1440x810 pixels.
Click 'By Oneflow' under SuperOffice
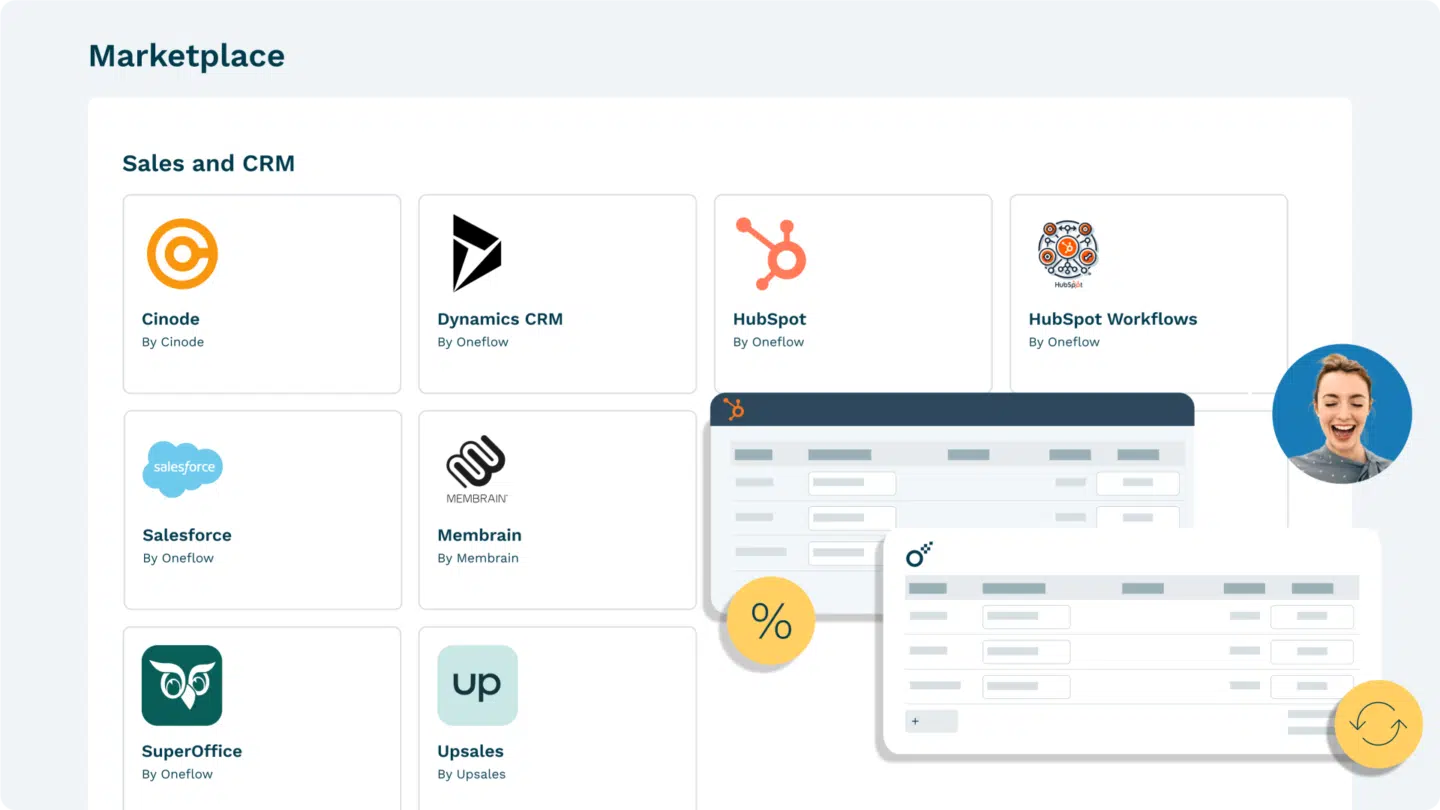(178, 774)
